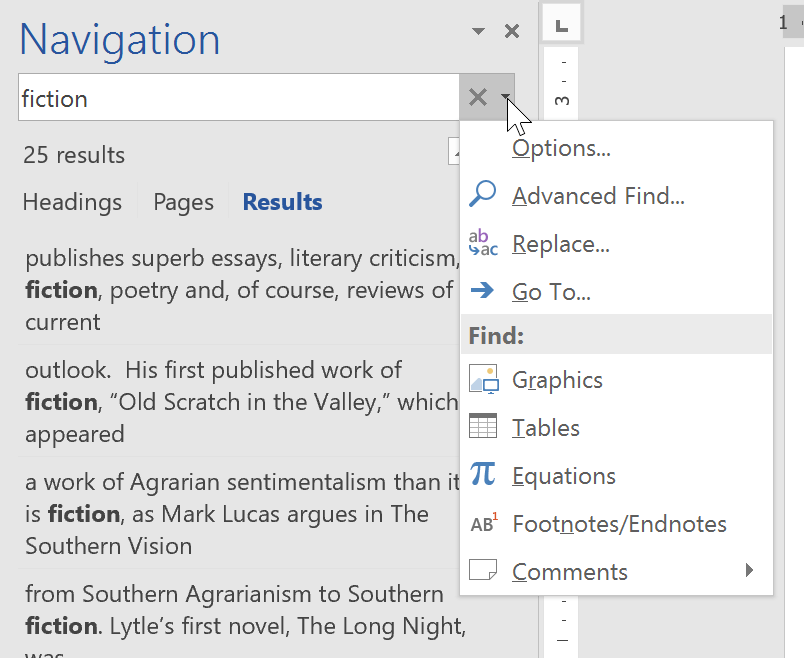Screen dimensions: 804x658
Task: Open the search options dropdown arrow
Action: [506, 97]
